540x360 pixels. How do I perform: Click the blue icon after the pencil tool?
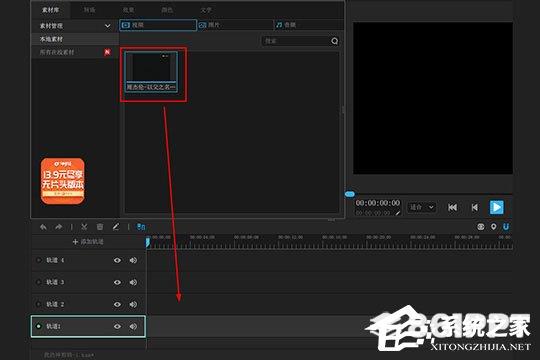point(141,227)
